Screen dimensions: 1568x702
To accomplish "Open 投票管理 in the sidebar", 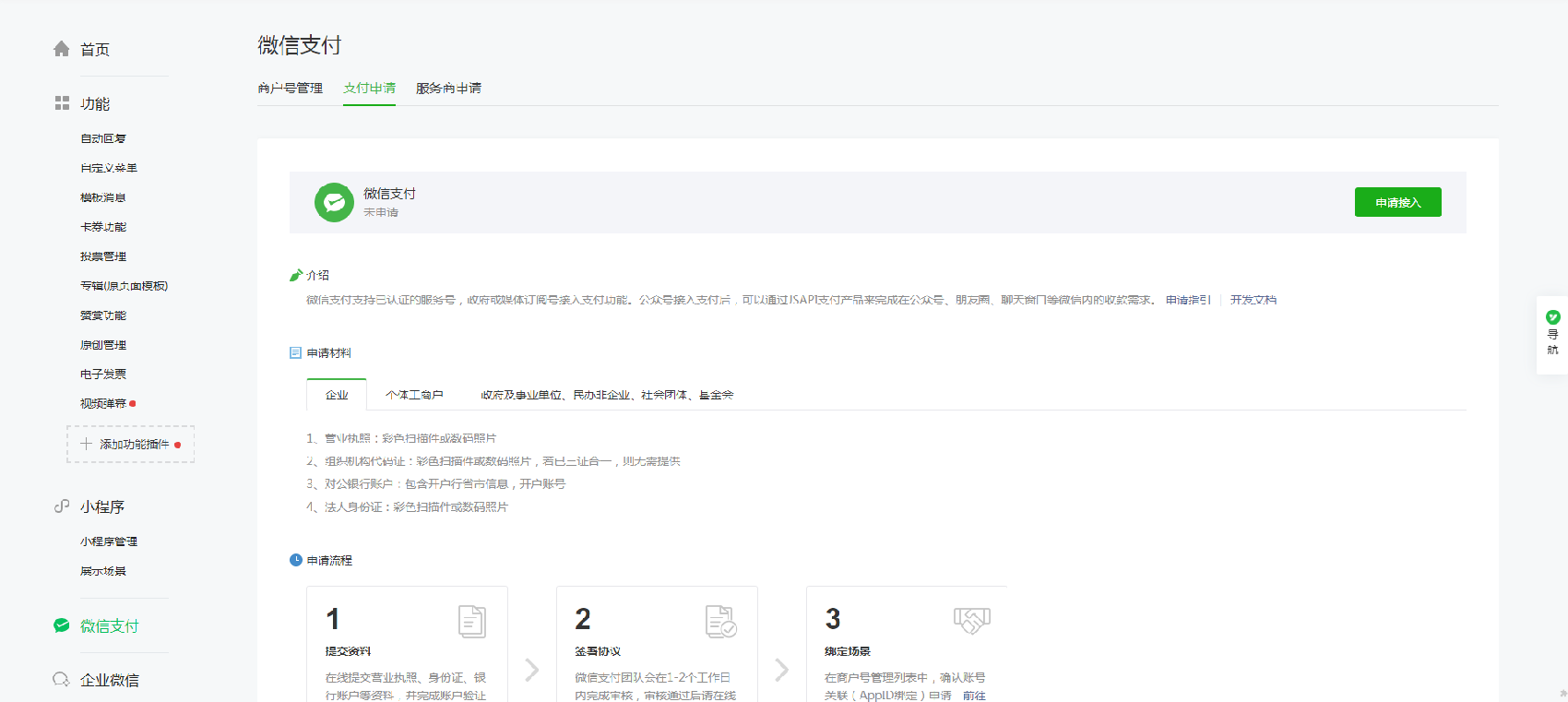I will point(103,256).
